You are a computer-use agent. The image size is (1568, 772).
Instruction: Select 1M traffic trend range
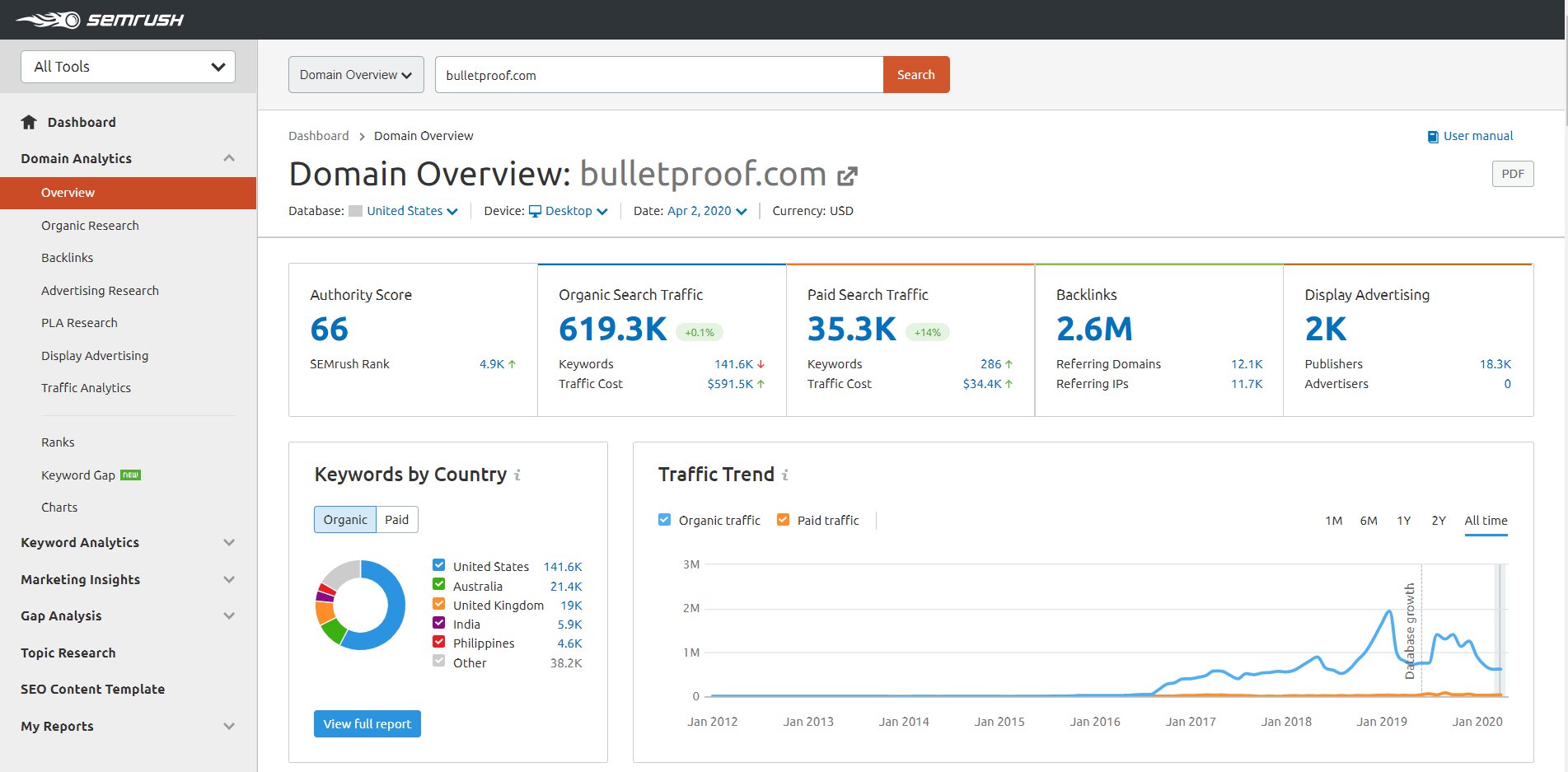pyautogui.click(x=1334, y=521)
